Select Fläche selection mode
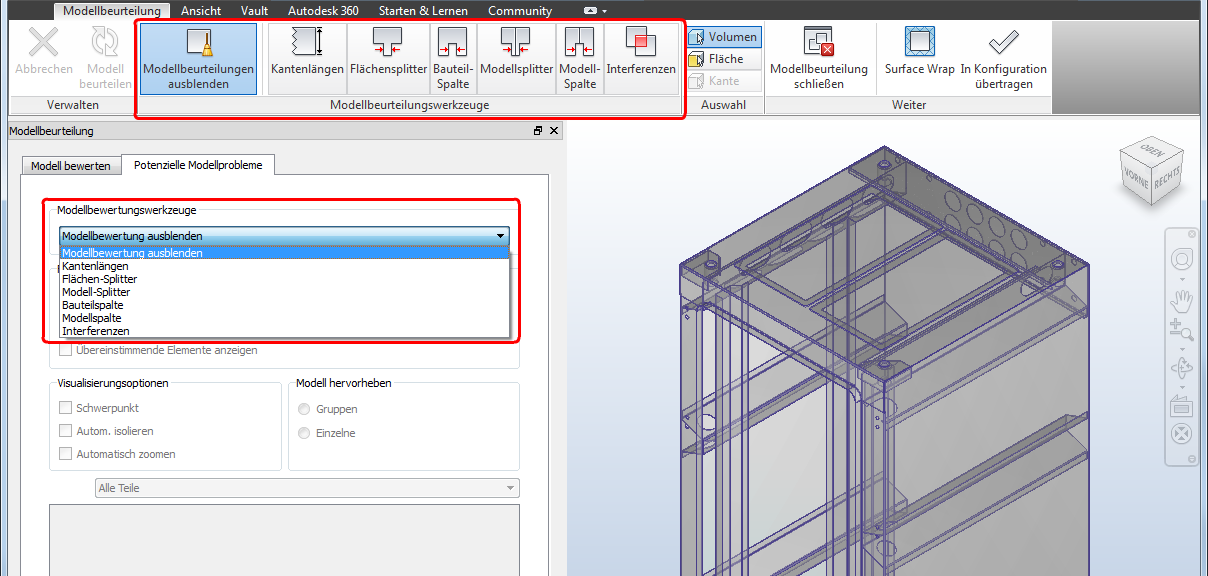Viewport: 1208px width, 576px height. 724,59
